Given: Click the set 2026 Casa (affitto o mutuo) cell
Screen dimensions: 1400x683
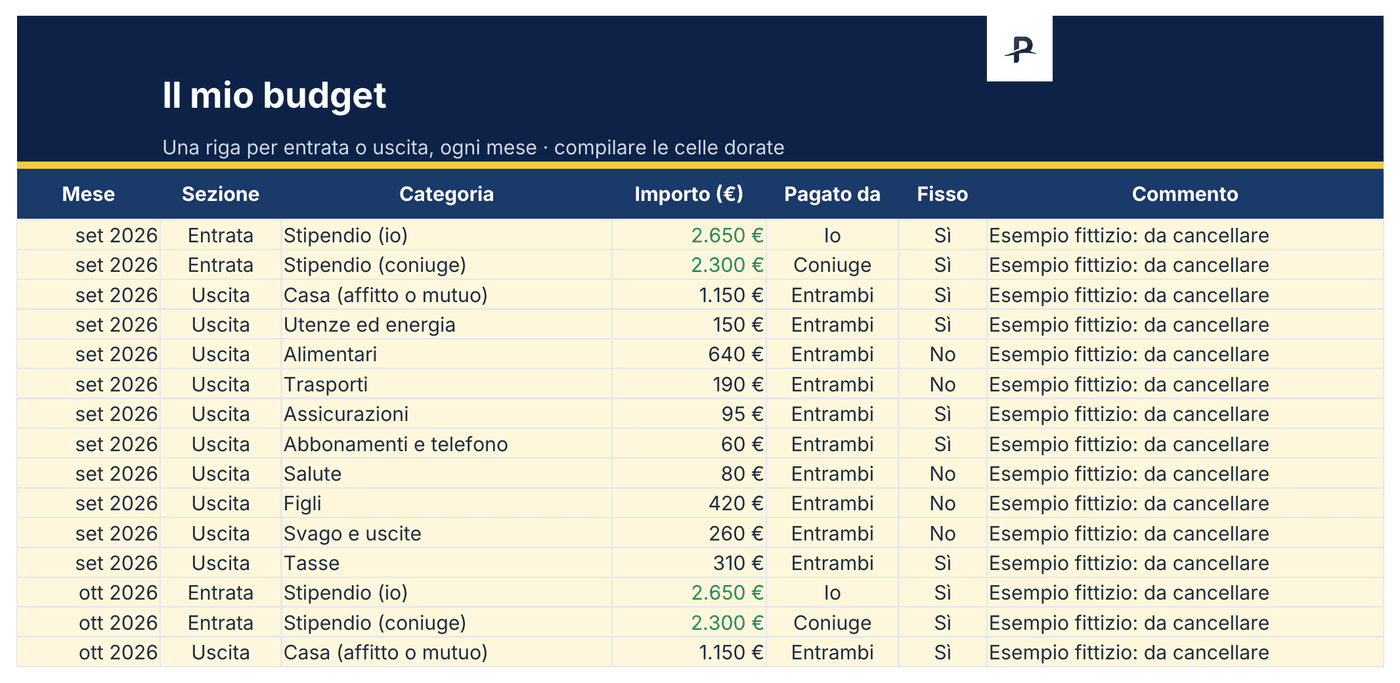Looking at the screenshot, I should (446, 295).
